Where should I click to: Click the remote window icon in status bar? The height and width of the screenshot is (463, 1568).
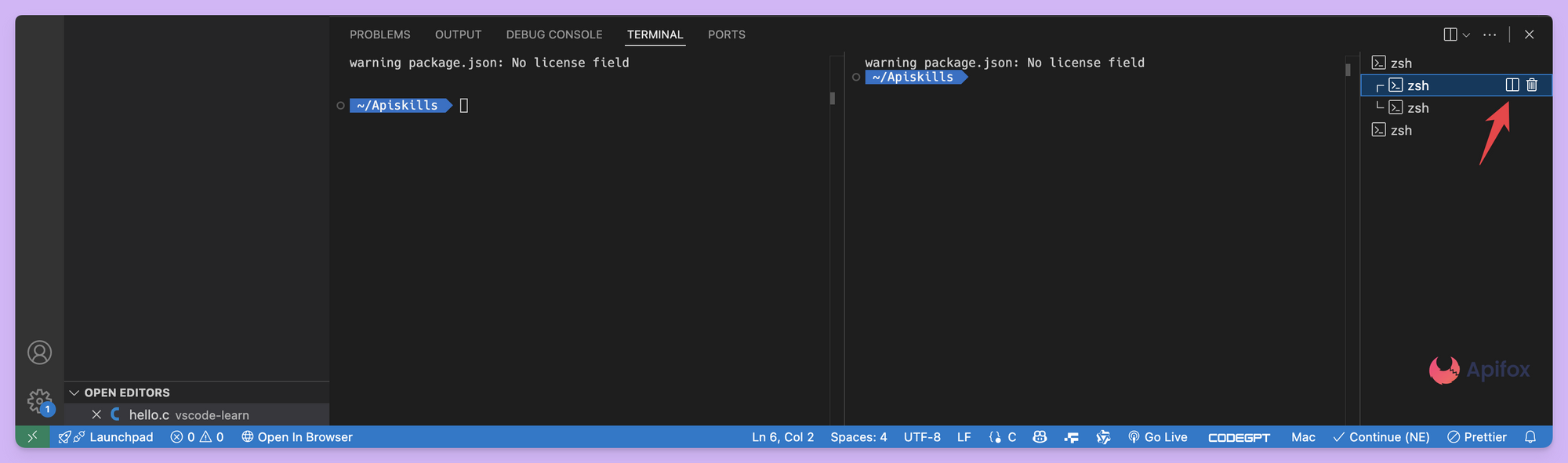pyautogui.click(x=32, y=437)
